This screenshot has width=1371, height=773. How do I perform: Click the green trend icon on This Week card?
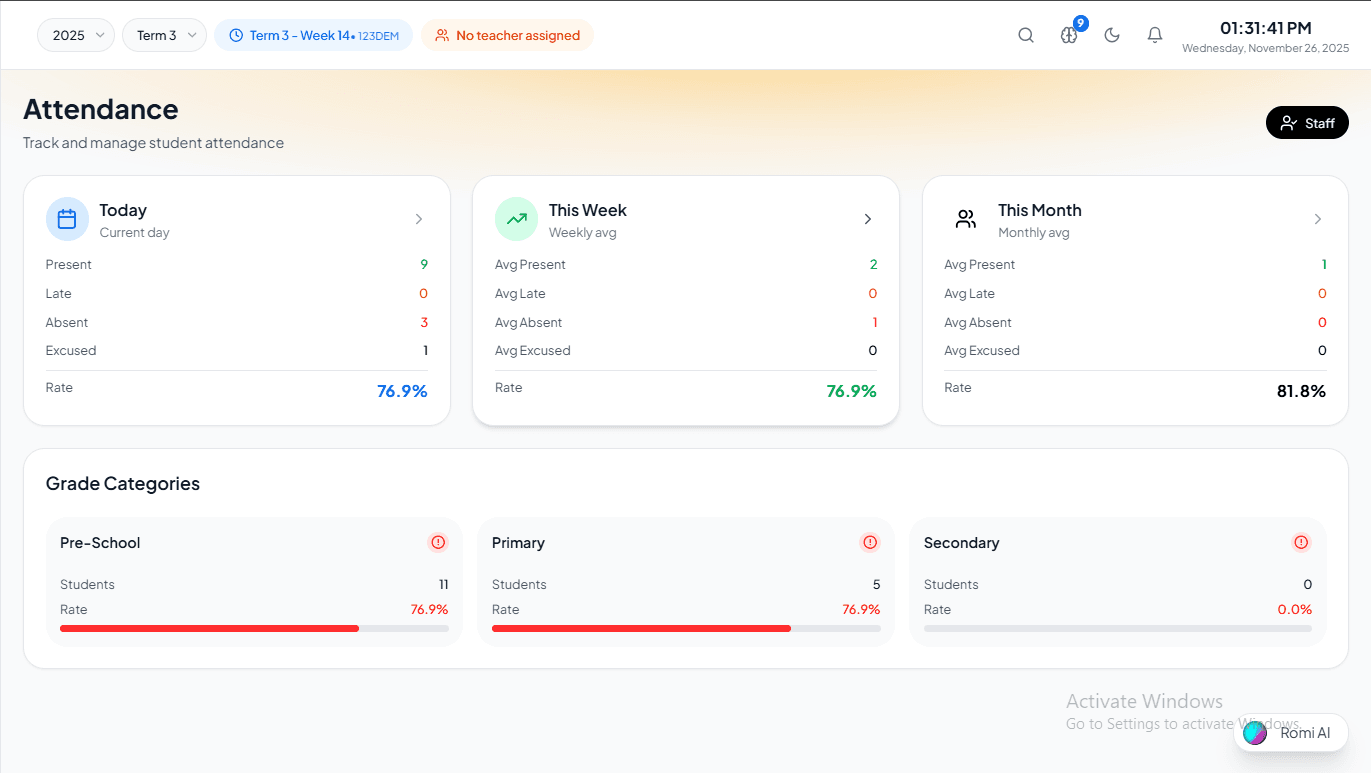pyautogui.click(x=516, y=218)
